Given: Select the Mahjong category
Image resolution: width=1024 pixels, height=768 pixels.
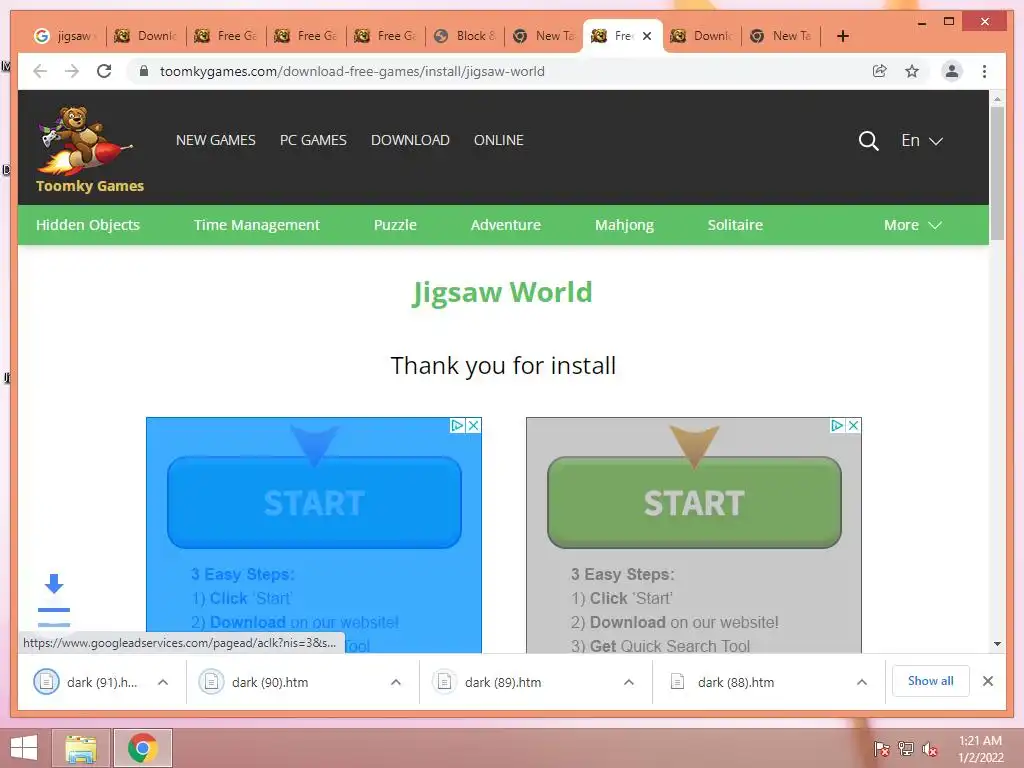Looking at the screenshot, I should [624, 225].
